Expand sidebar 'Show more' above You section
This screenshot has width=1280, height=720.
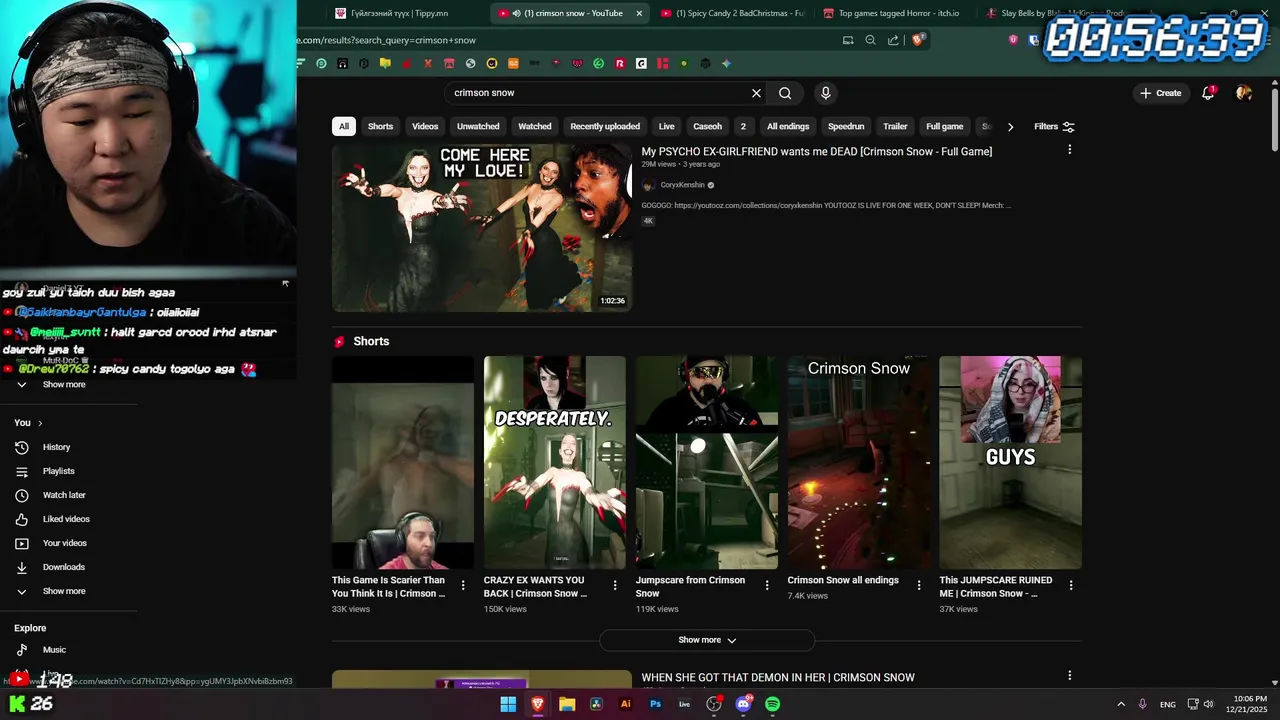(64, 385)
